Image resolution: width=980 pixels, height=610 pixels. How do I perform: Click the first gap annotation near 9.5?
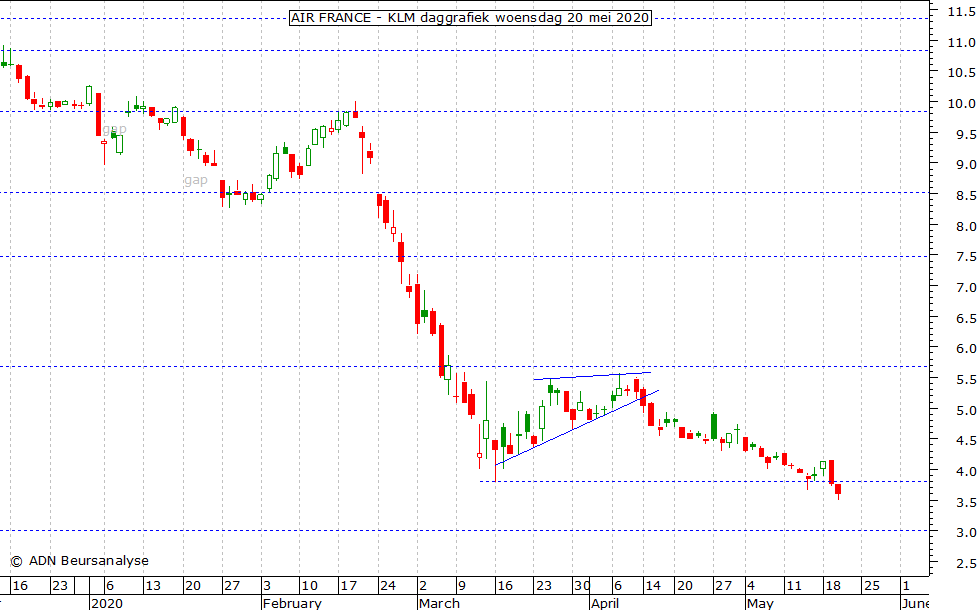click(115, 129)
